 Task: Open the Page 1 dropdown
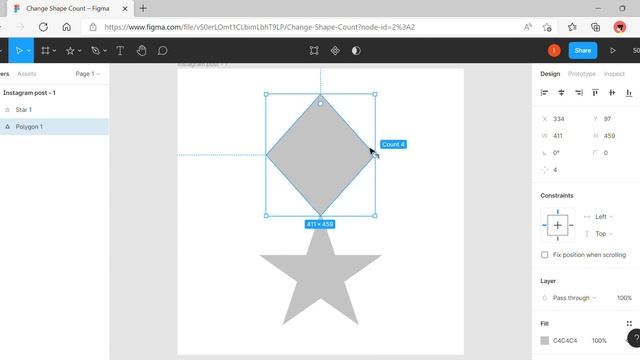pyautogui.click(x=87, y=74)
